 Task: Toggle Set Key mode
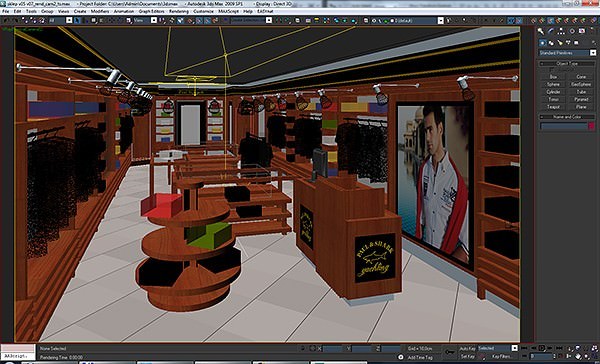pyautogui.click(x=468, y=356)
